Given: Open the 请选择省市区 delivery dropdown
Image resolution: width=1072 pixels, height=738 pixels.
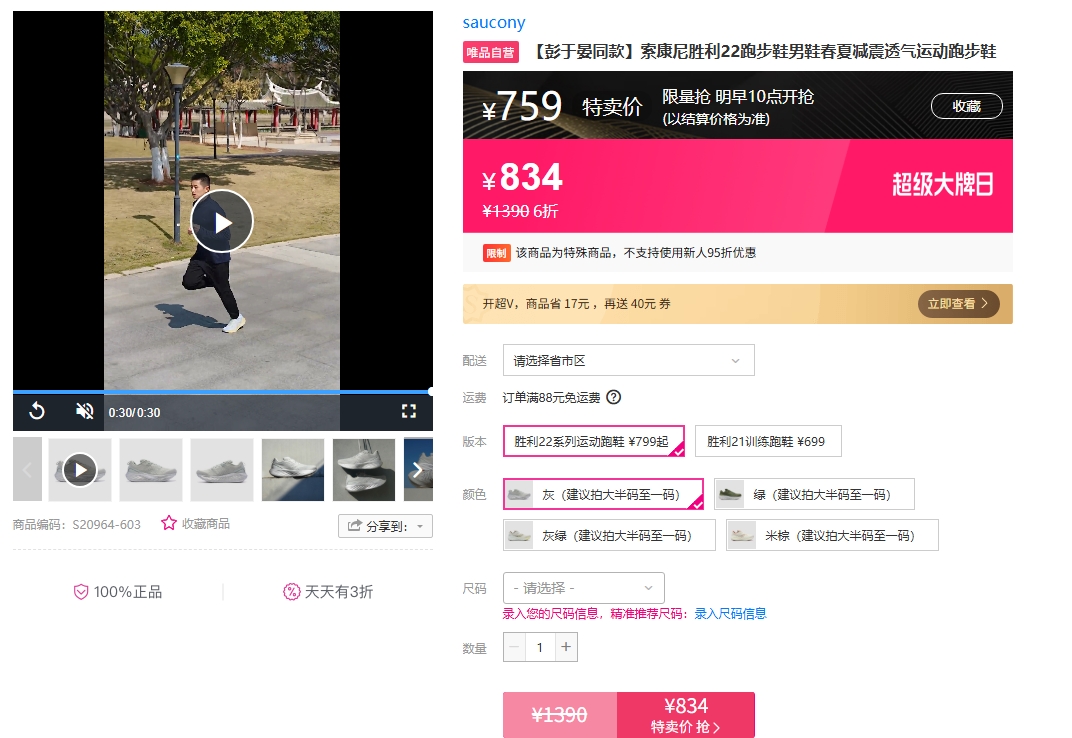Looking at the screenshot, I should (x=628, y=360).
